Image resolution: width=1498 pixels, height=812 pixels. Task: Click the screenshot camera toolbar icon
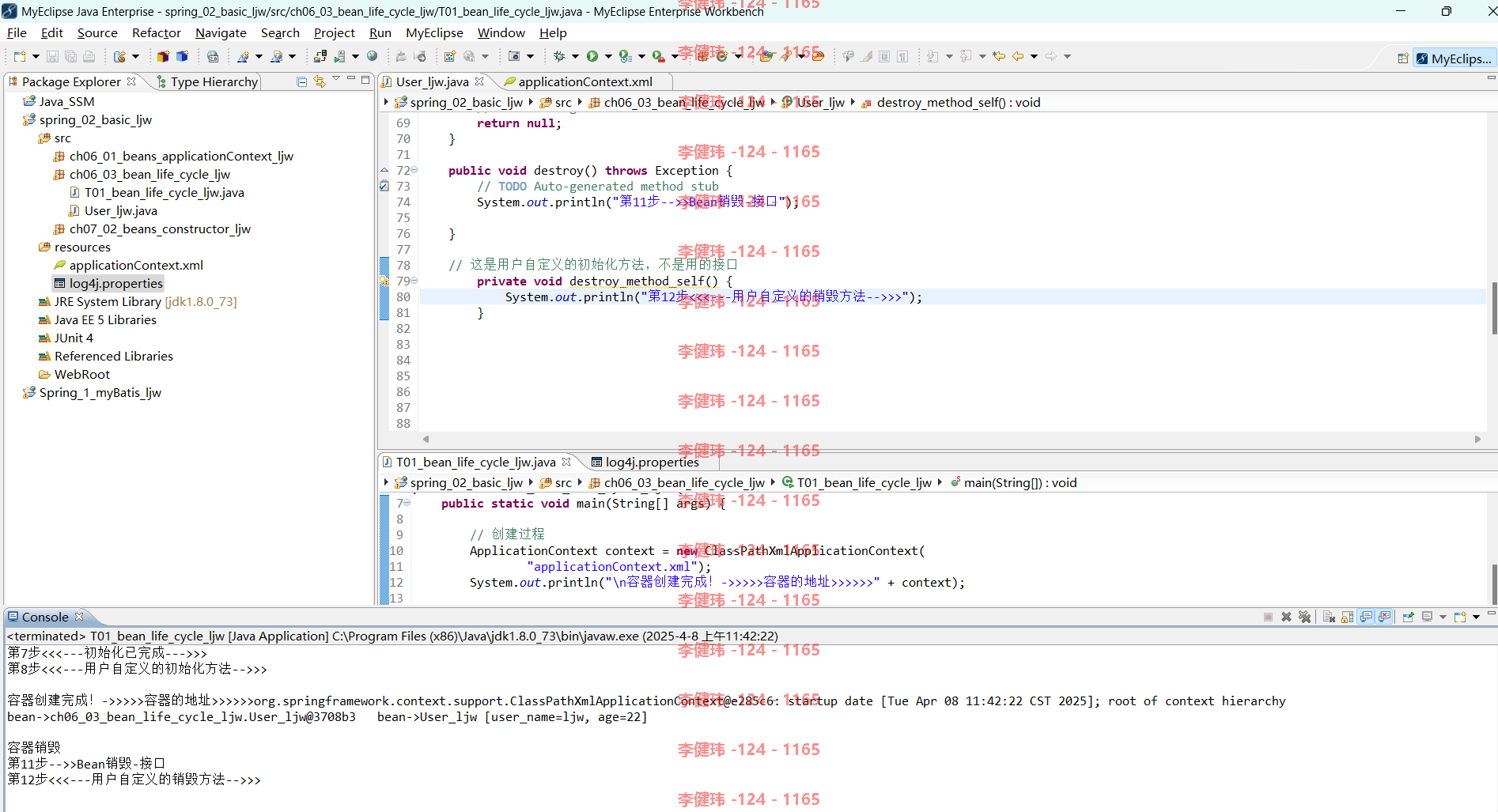[514, 56]
